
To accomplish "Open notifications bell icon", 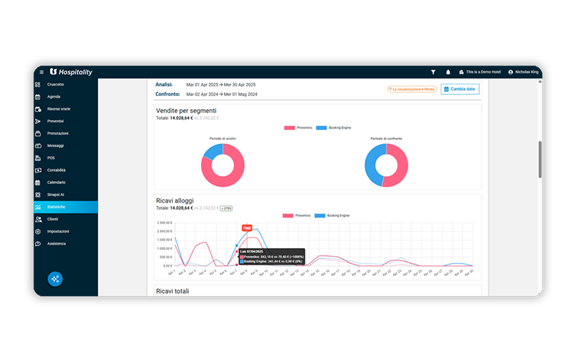I will pos(448,72).
